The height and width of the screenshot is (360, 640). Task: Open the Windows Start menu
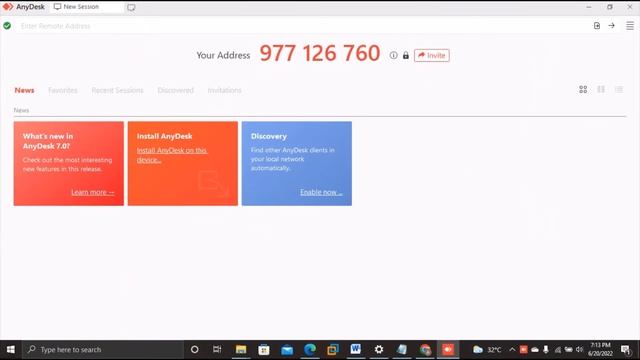point(11,349)
